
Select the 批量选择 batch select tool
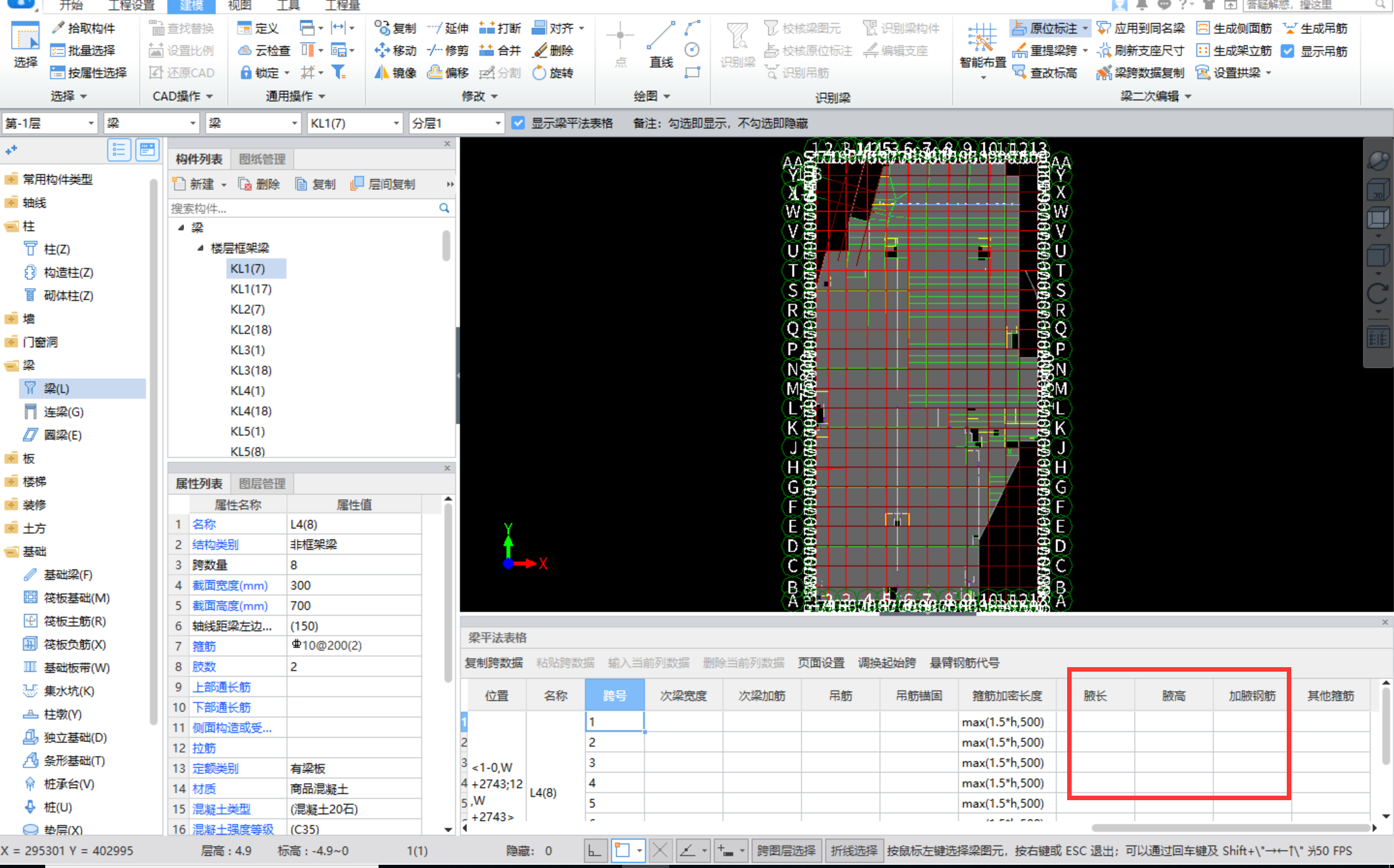[x=84, y=50]
